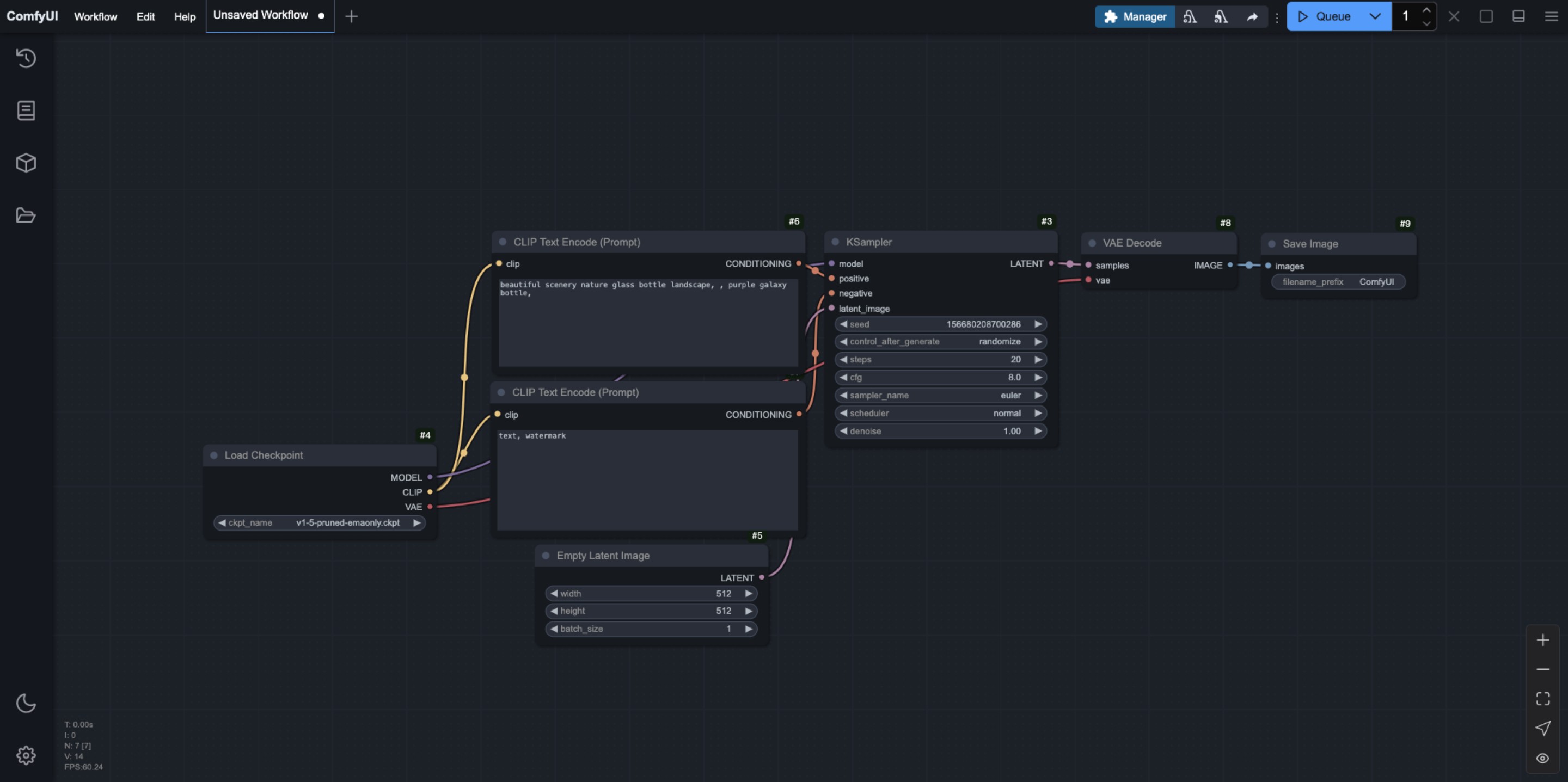Click the Manager button in toolbar
This screenshot has height=782, width=1568.
coord(1135,15)
